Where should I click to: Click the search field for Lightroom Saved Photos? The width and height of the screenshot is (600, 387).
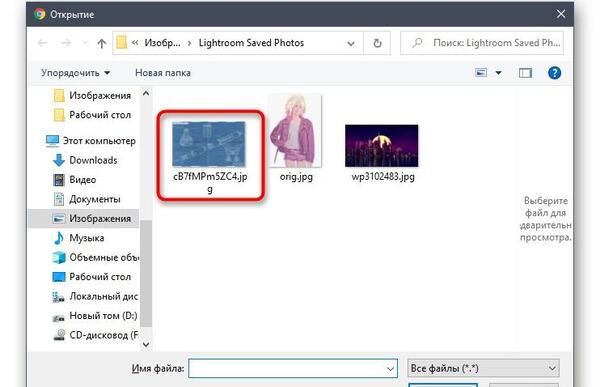pos(482,43)
